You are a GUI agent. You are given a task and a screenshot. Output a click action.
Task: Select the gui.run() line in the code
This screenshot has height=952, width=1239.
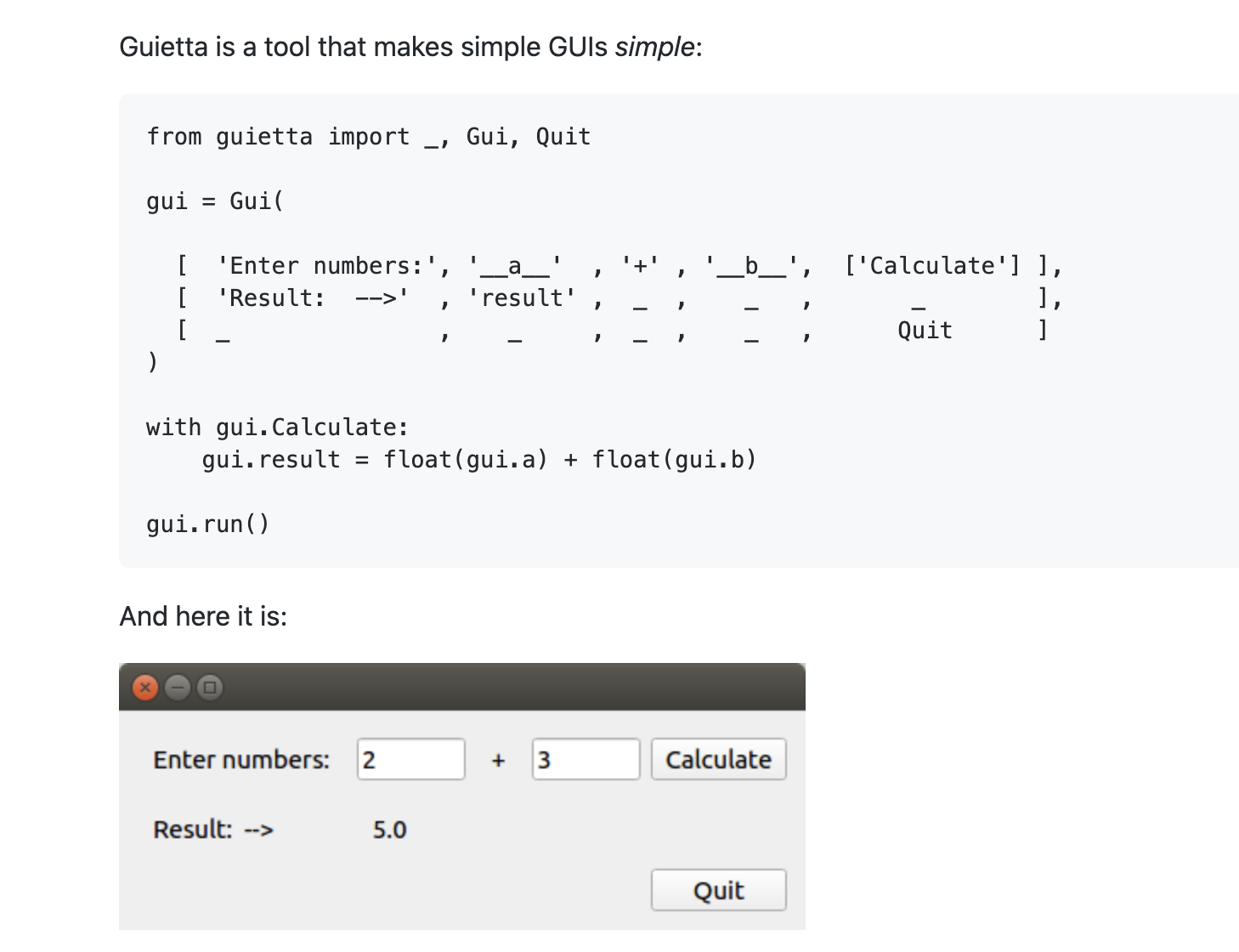206,524
